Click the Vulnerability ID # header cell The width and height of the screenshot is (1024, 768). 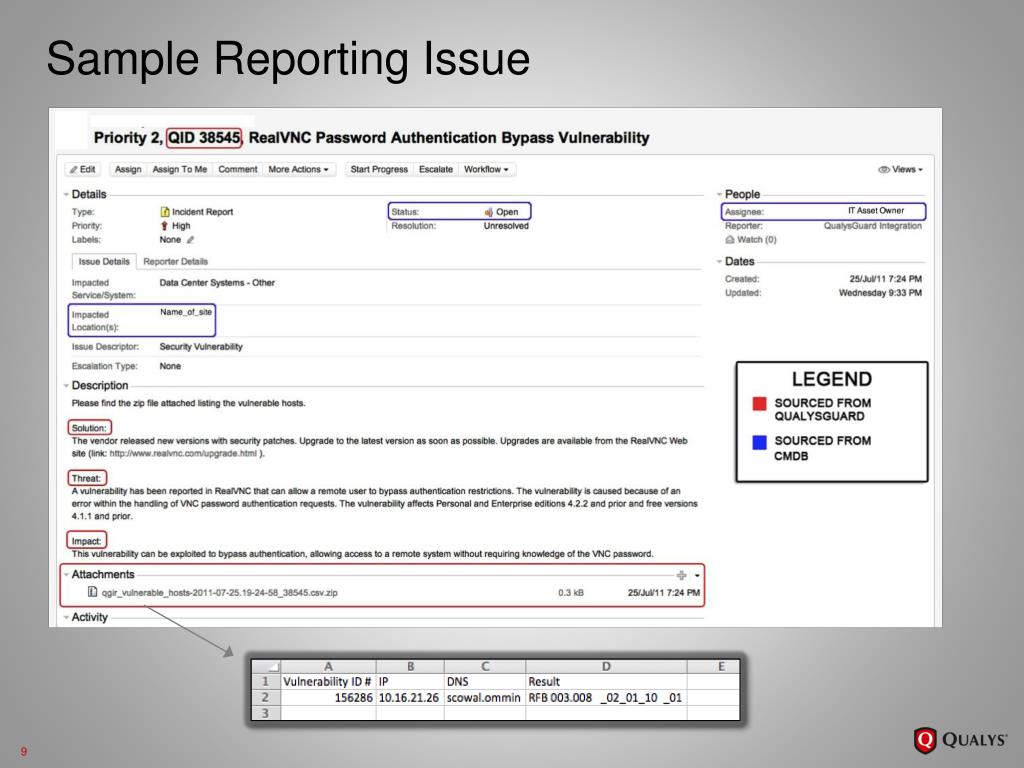pyautogui.click(x=328, y=681)
